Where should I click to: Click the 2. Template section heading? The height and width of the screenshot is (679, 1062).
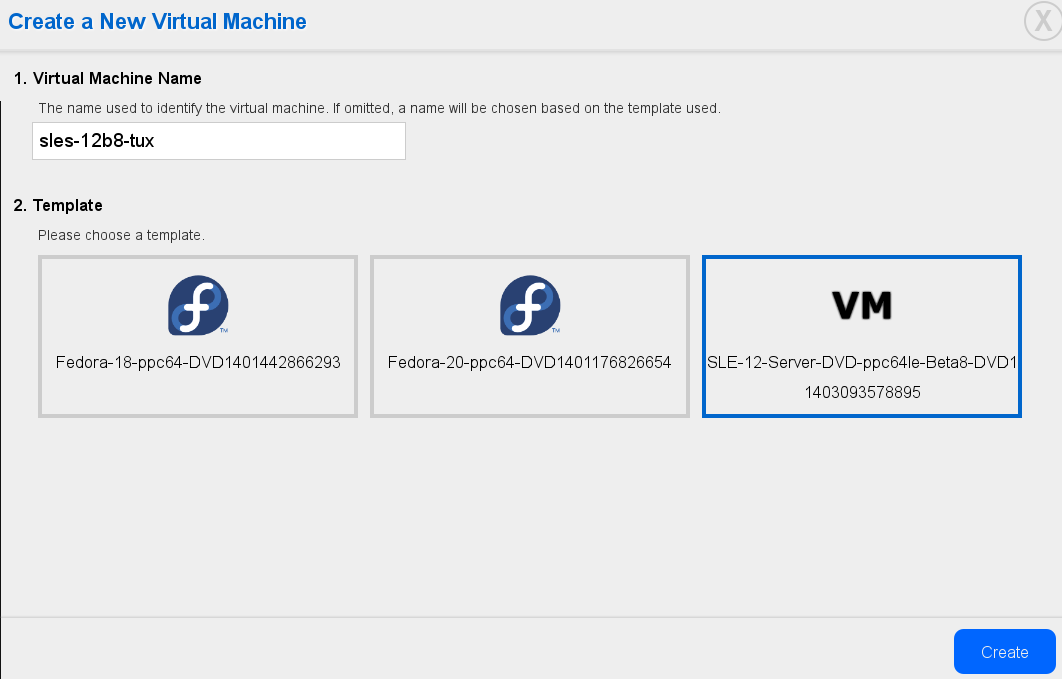(x=58, y=206)
